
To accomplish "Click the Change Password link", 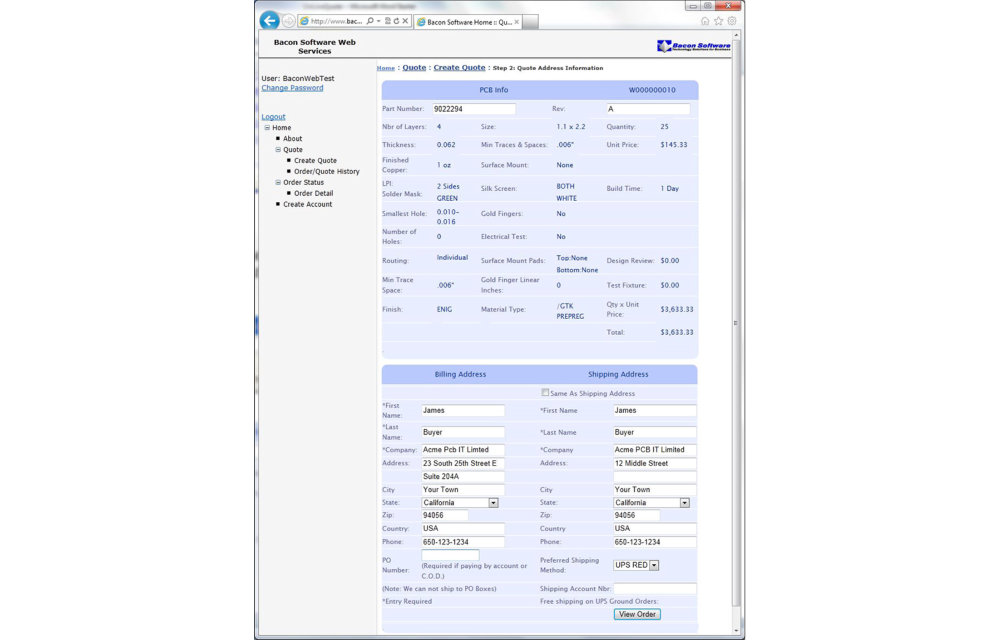I will coord(292,88).
